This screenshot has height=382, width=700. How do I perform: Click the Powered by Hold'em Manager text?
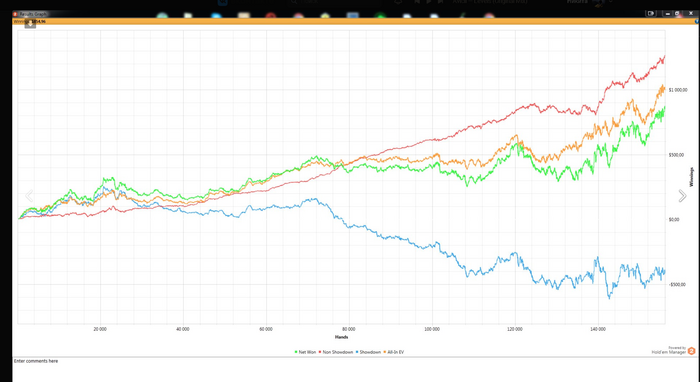(669, 350)
